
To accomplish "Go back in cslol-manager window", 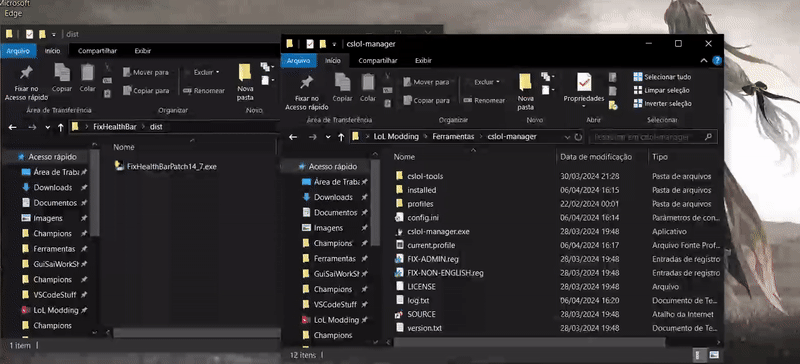I will tap(293, 137).
